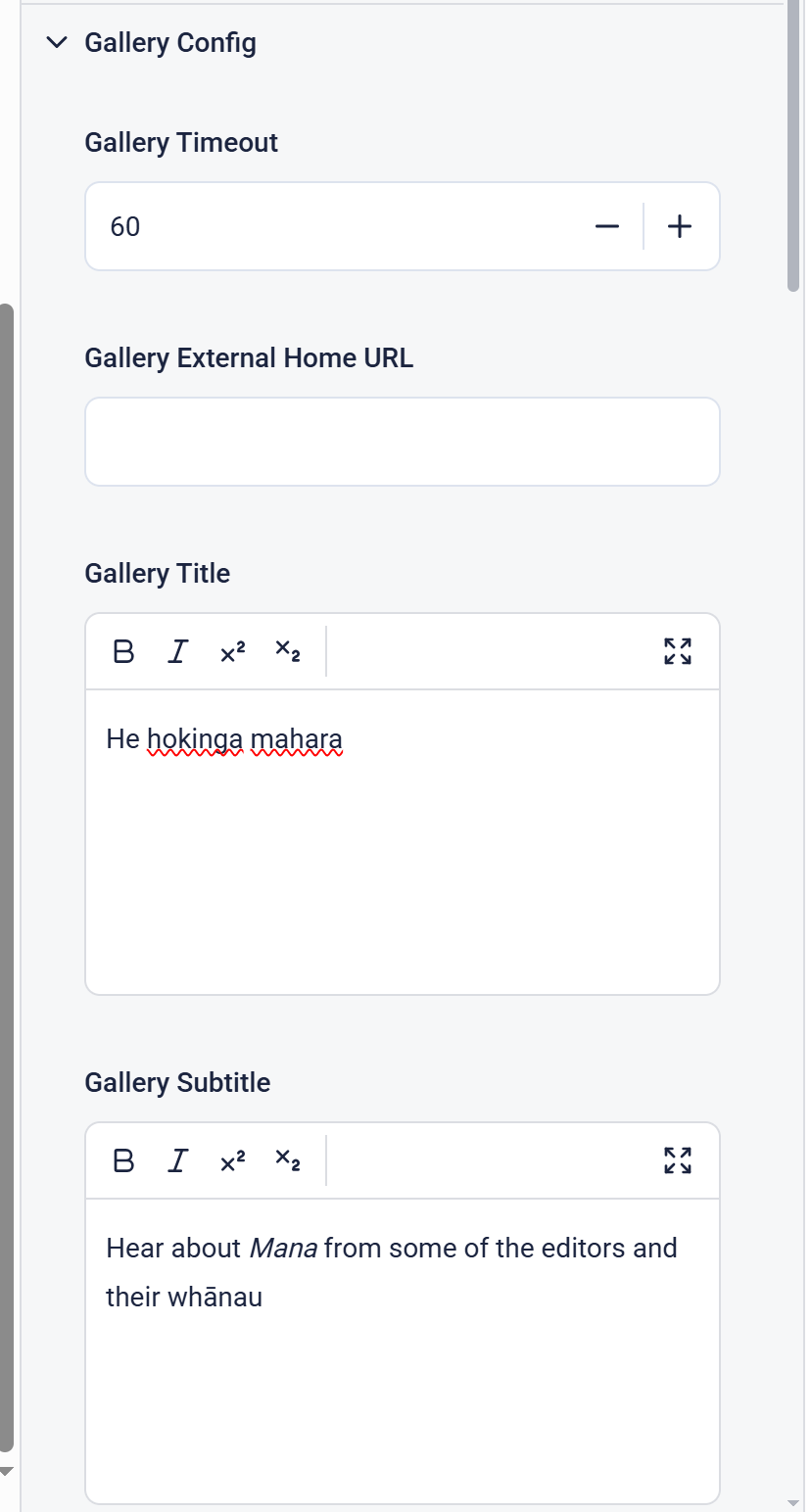Apply subscript in Gallery Title editor
This screenshot has width=811, height=1512.
pyautogui.click(x=287, y=650)
